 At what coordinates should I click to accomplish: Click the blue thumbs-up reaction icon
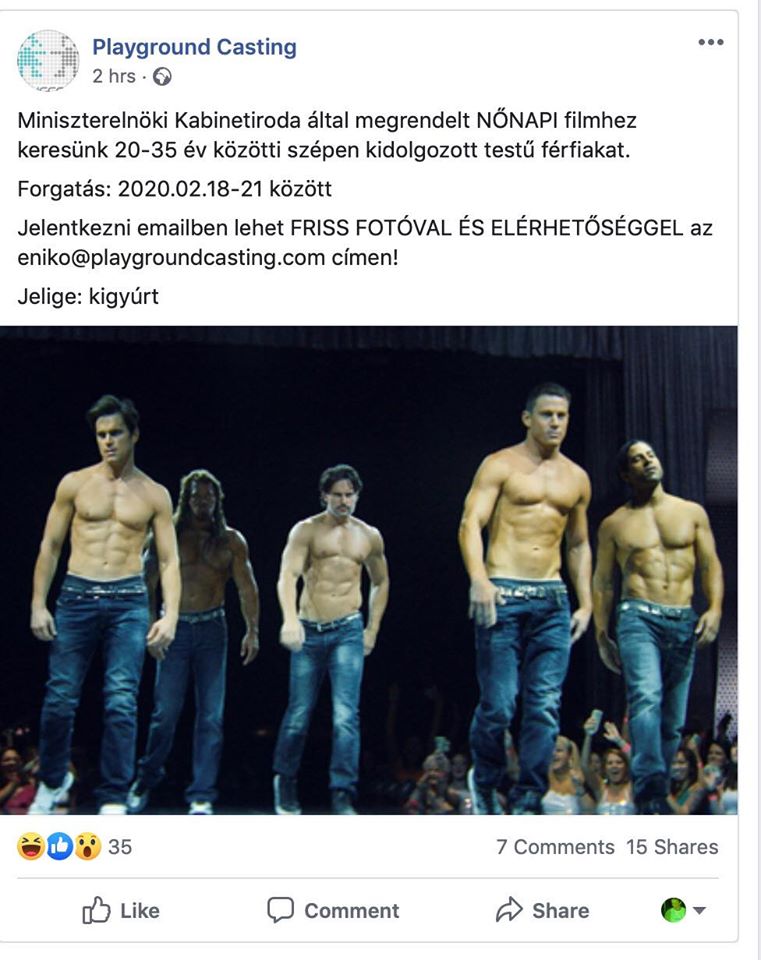(x=59, y=847)
